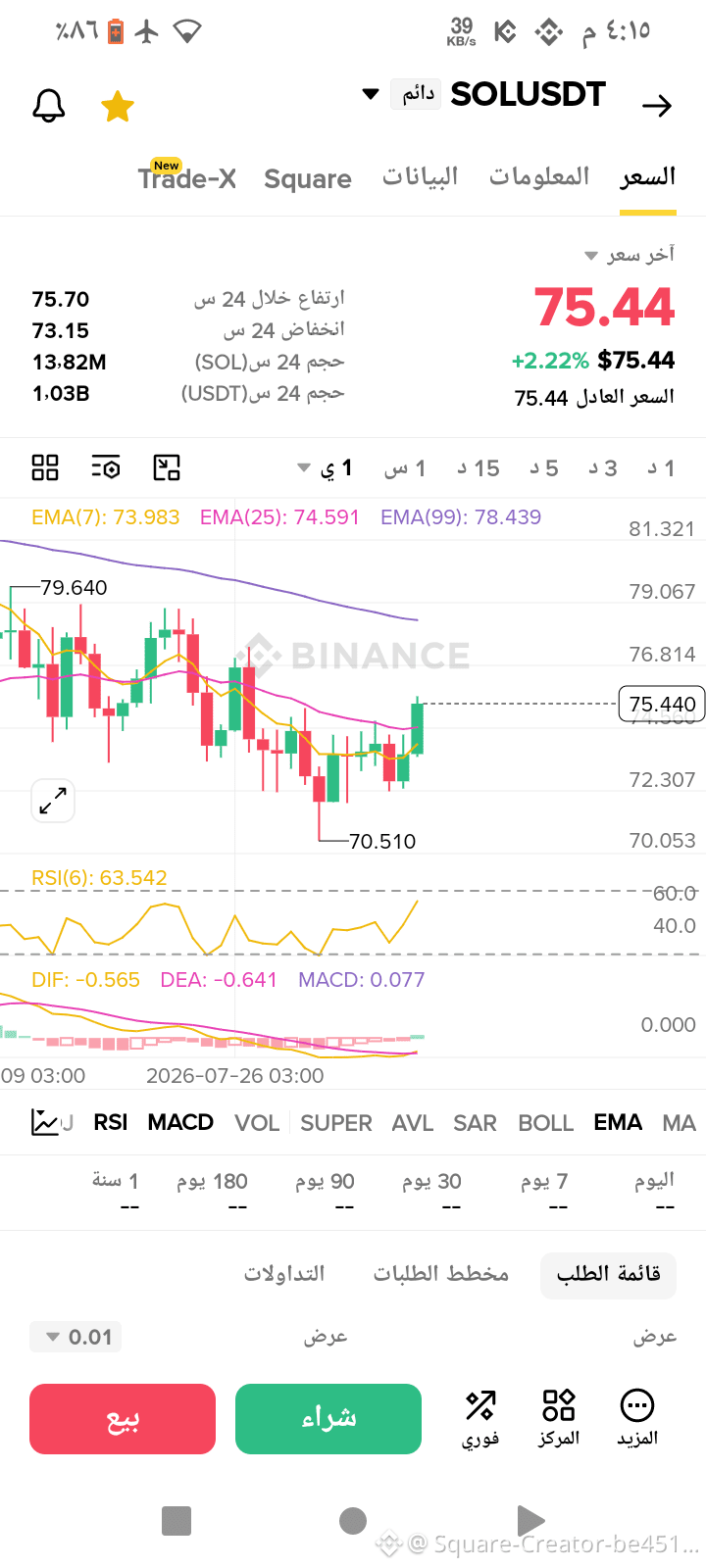Tap the Android back triangle button
Image resolution: width=706 pixels, height=1568 pixels.
530,1521
